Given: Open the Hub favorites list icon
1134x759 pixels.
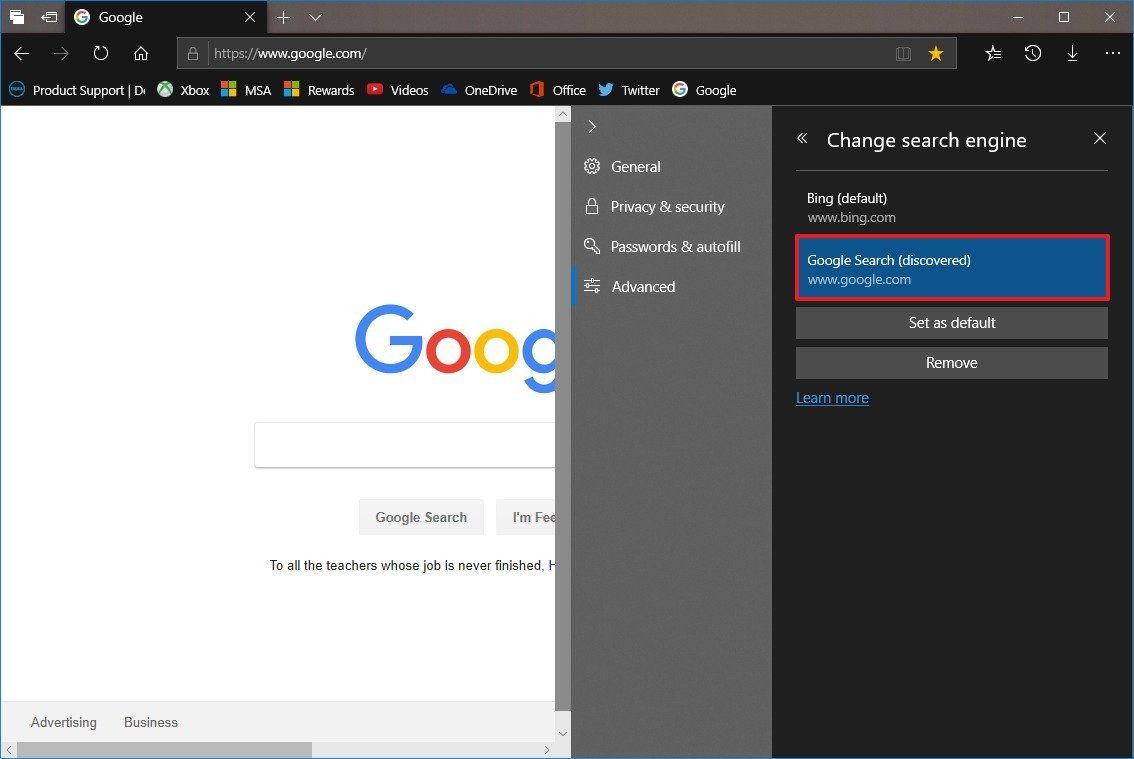Looking at the screenshot, I should click(992, 53).
